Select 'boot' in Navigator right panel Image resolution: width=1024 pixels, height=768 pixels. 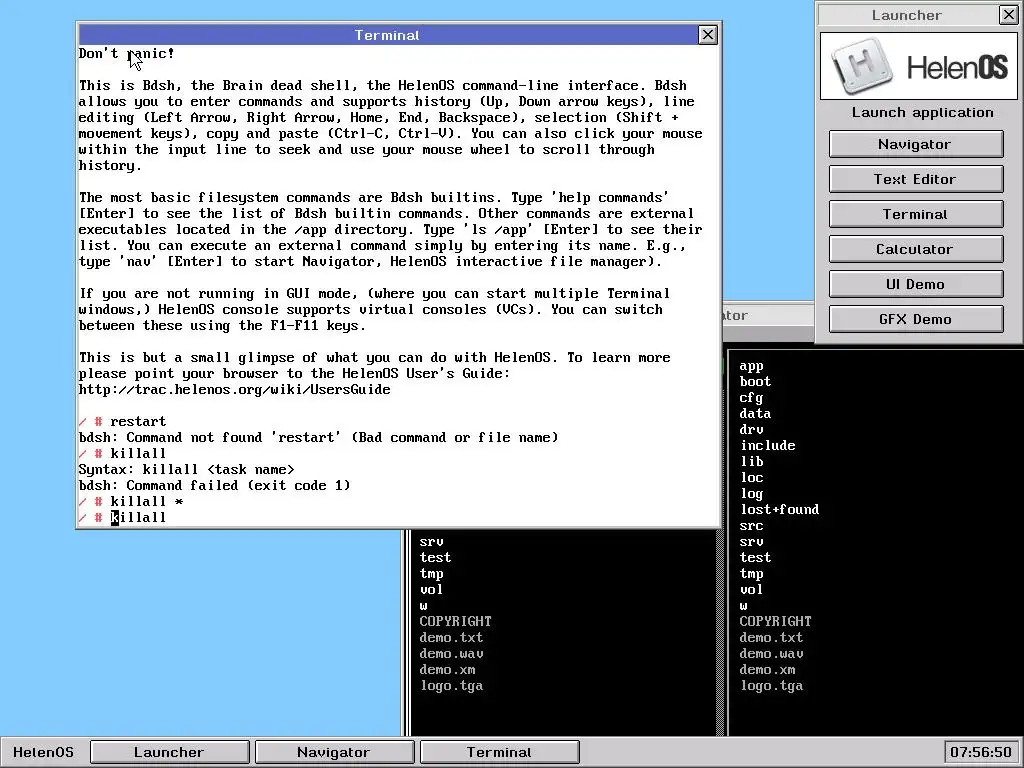(x=755, y=381)
